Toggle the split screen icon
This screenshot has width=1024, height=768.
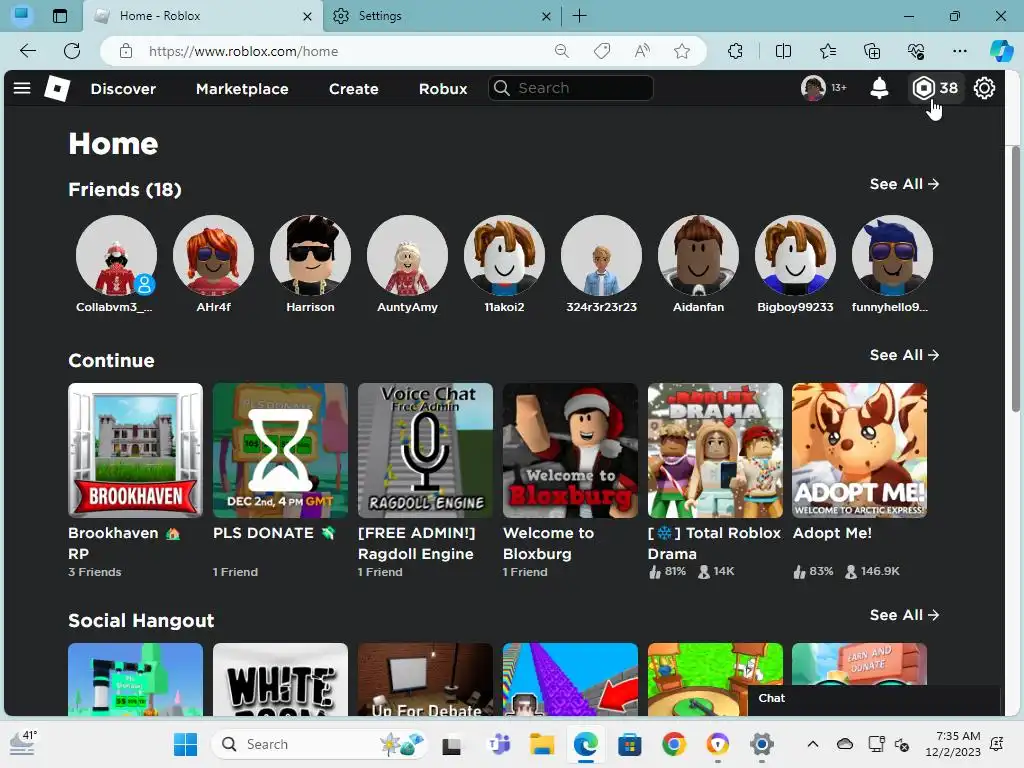tap(783, 51)
